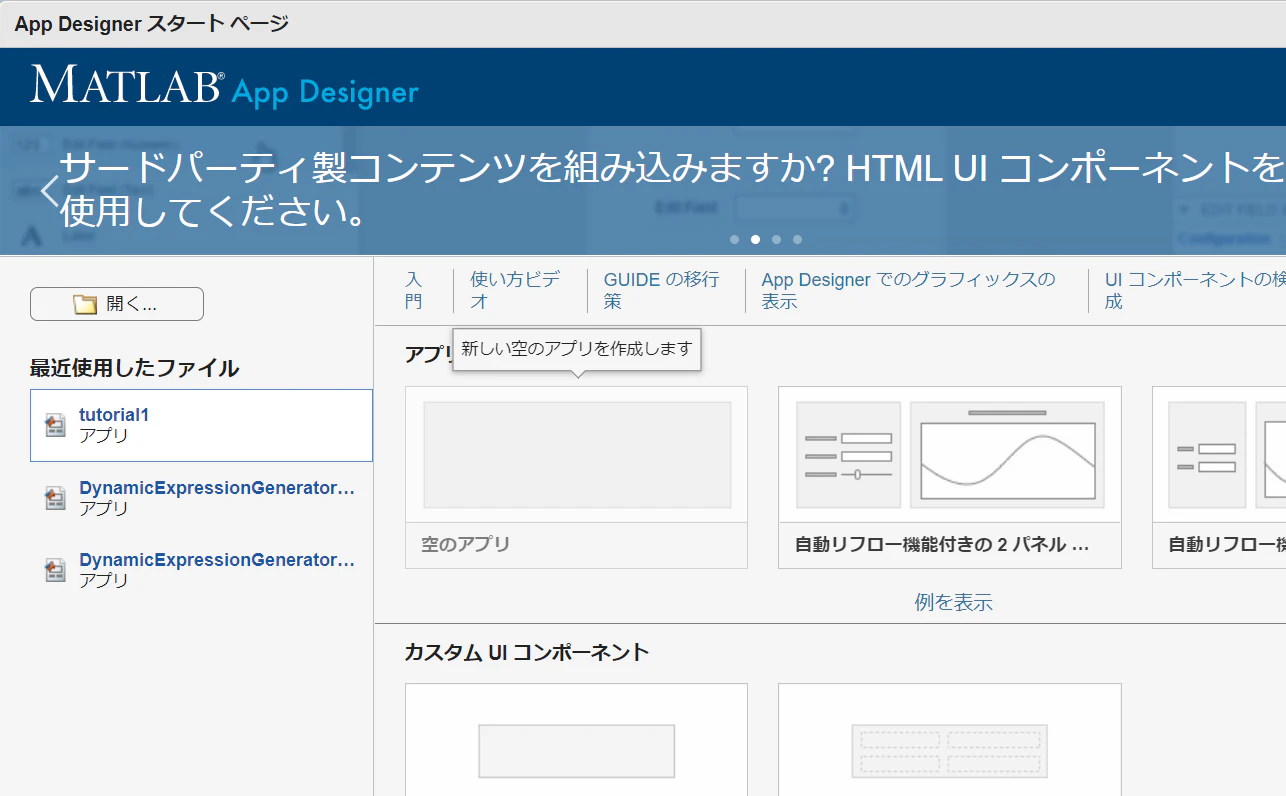The image size is (1286, 796).
Task: Click the カスタム UI コンポーネント heading
Action: click(x=527, y=653)
